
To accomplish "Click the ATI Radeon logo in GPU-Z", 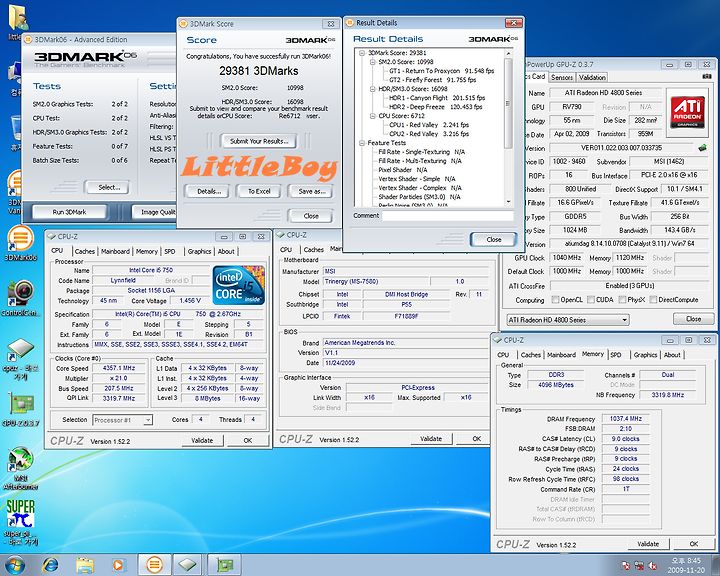I will (688, 112).
